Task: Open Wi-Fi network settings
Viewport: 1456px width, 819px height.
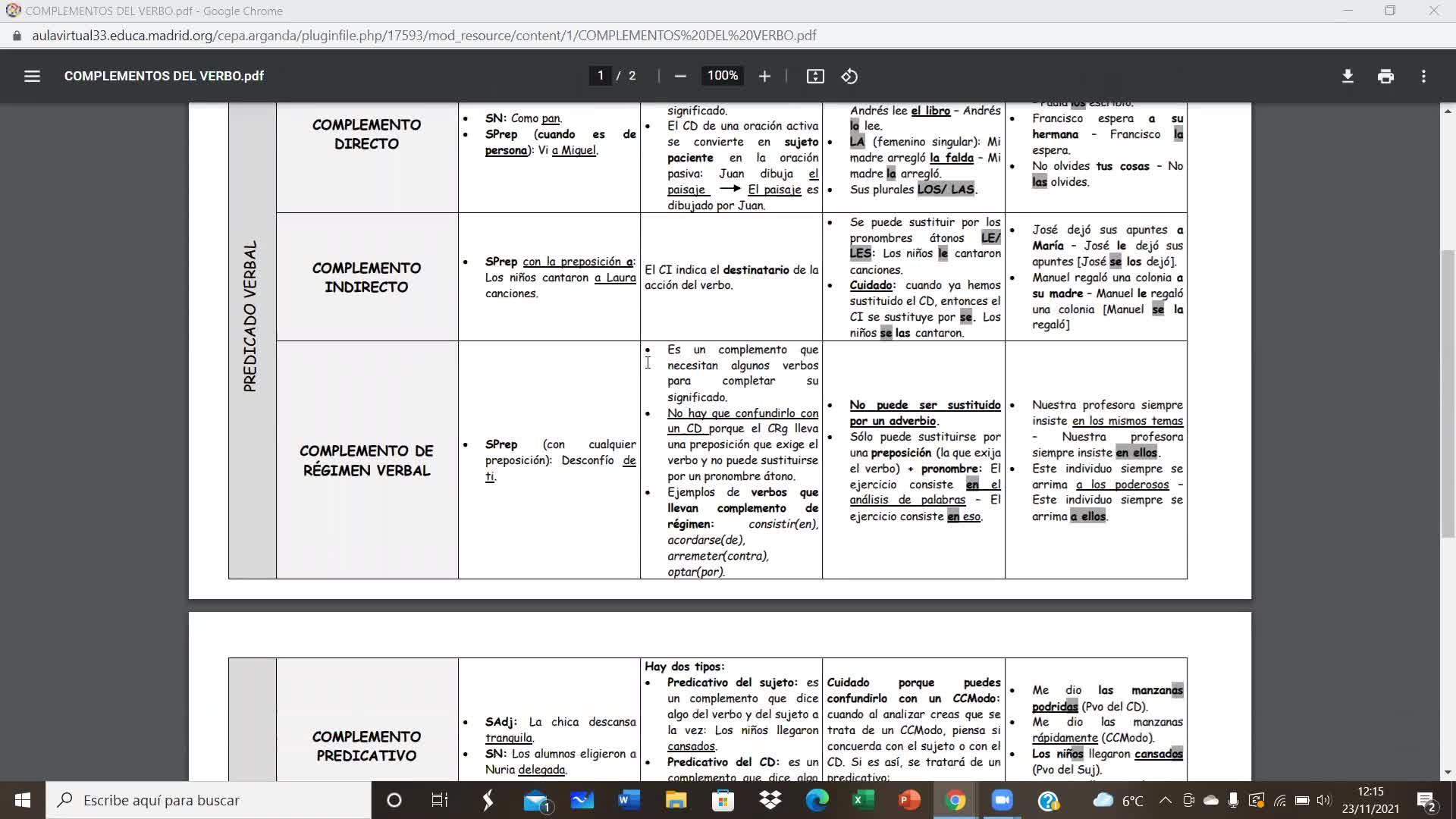Action: pos(1280,800)
